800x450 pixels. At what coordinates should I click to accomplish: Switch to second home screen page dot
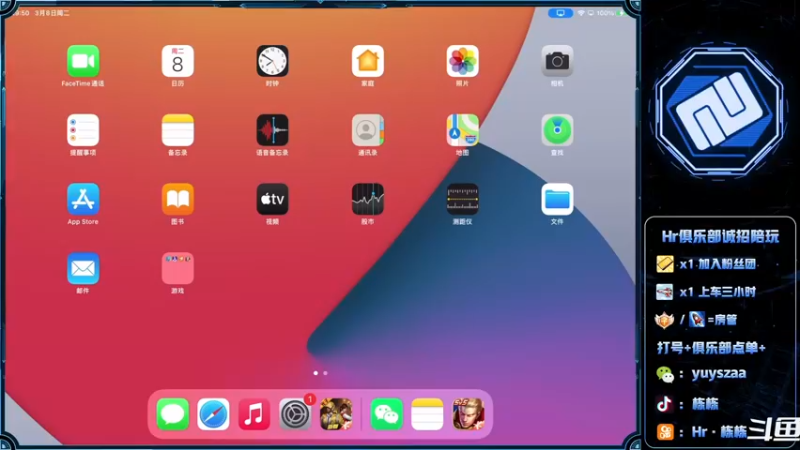pos(326,373)
